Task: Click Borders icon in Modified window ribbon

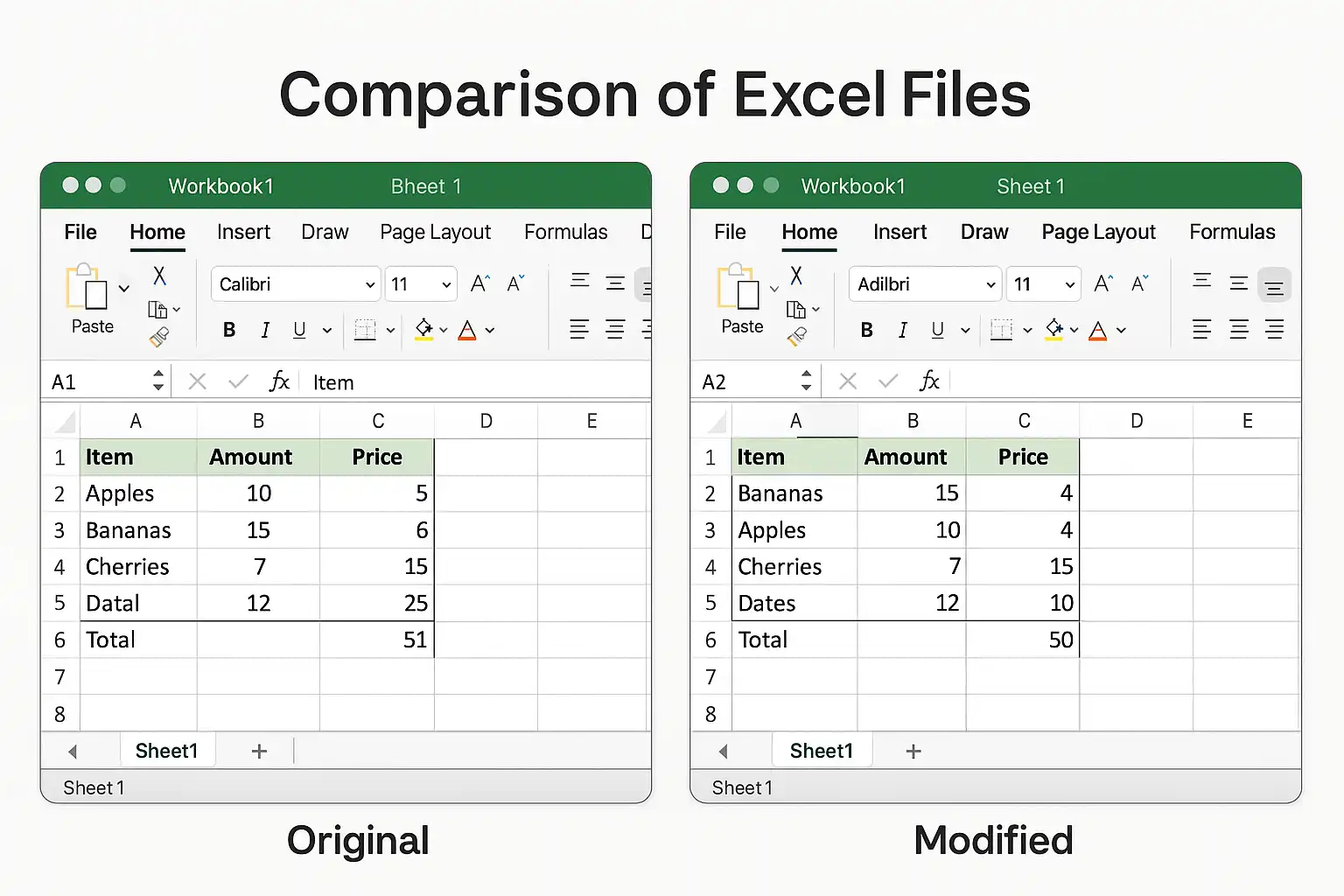Action: [1001, 330]
